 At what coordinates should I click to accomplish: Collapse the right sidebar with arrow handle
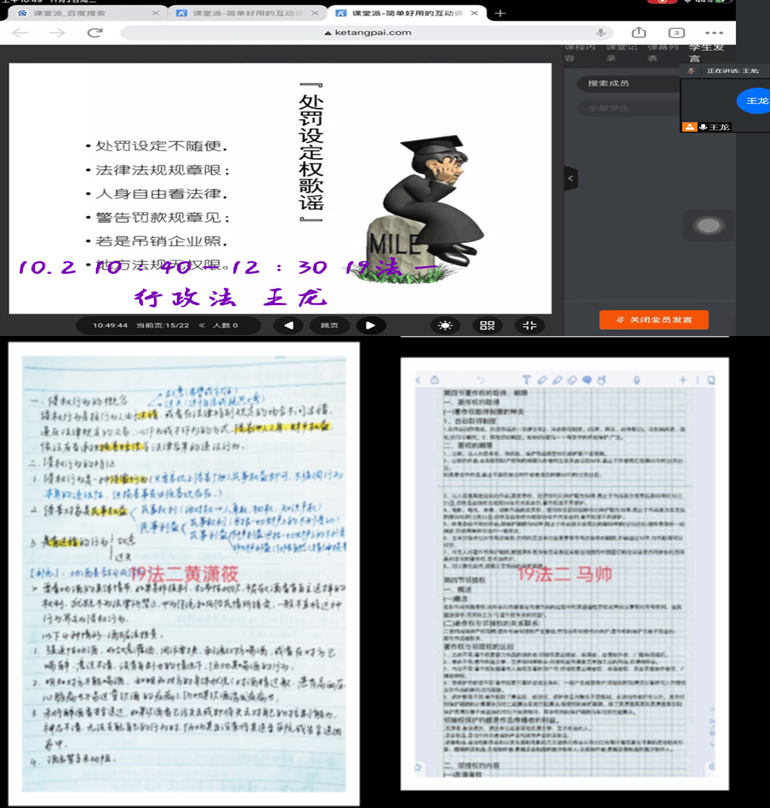571,178
